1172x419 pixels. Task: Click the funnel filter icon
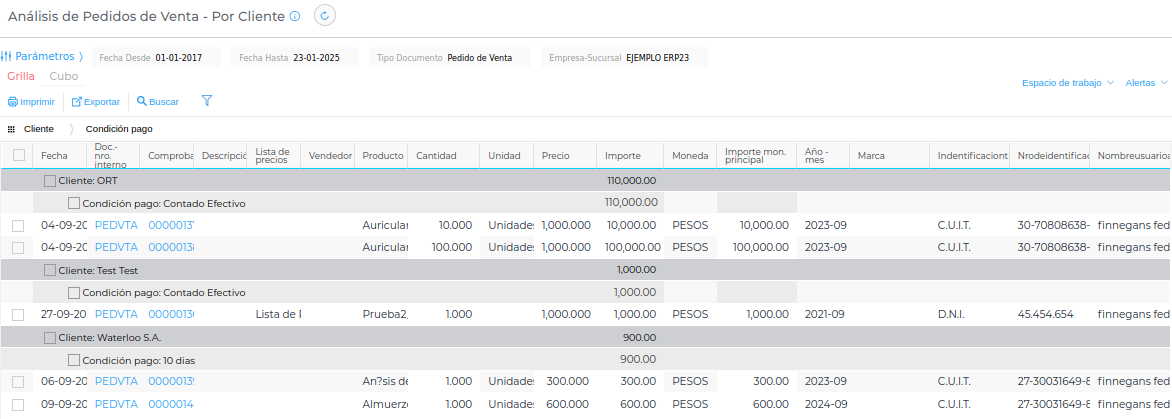coord(207,101)
